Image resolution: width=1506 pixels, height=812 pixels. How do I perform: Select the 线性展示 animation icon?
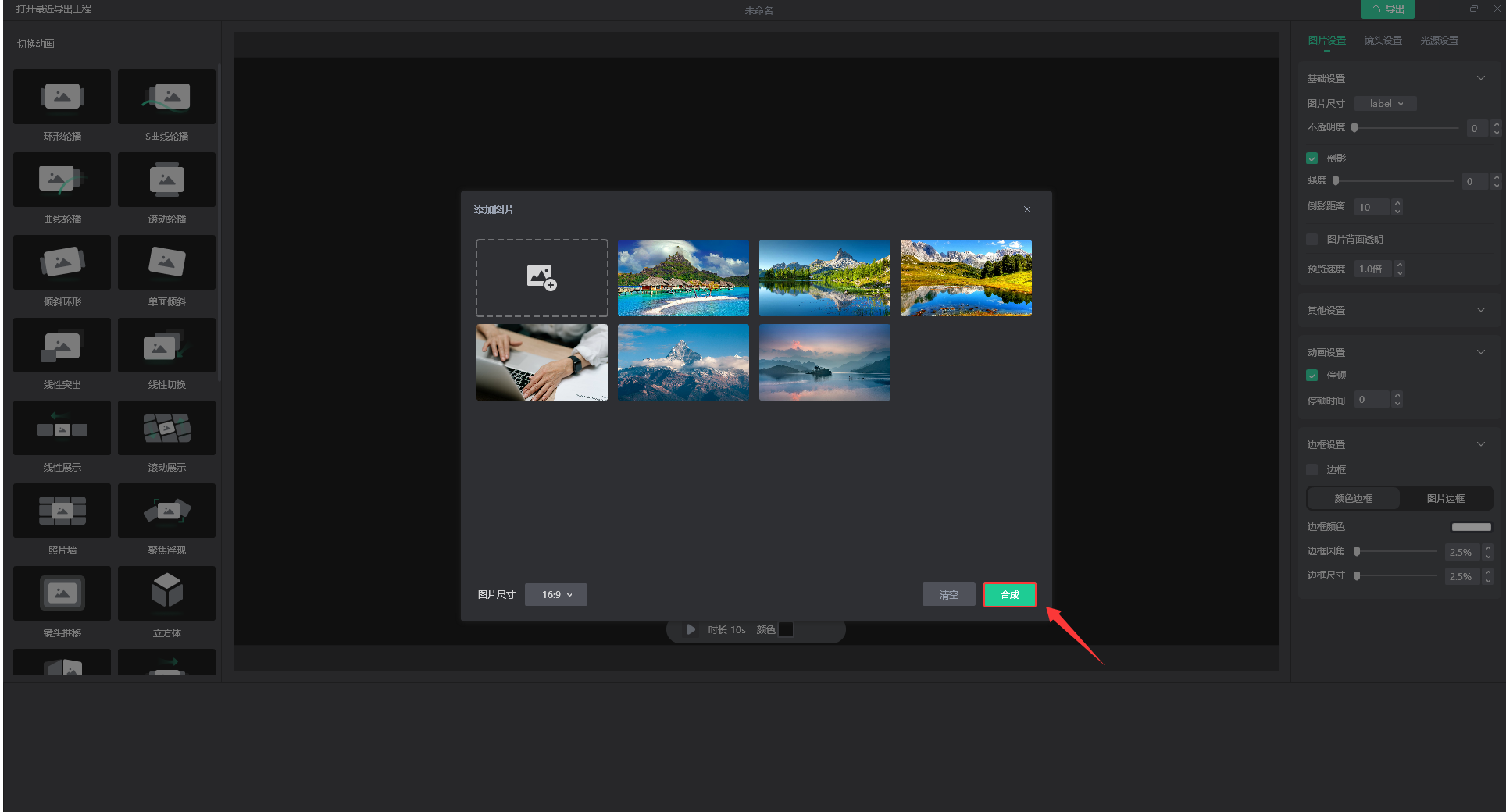(62, 428)
